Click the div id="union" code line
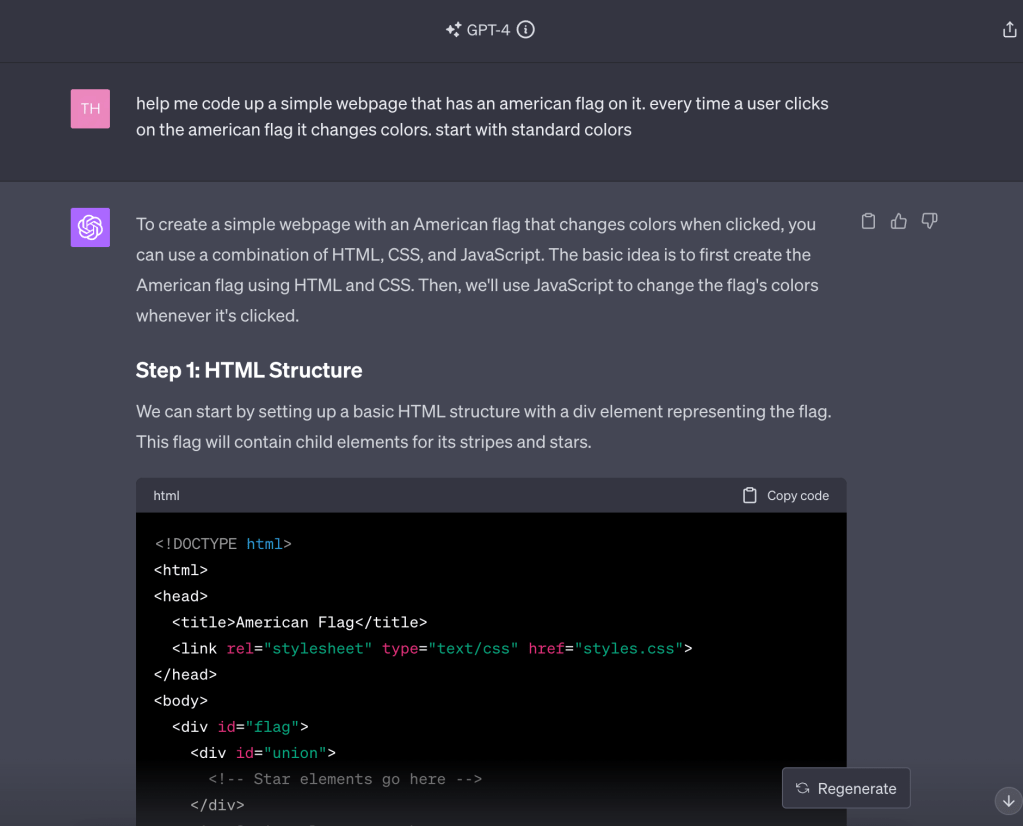Viewport: 1023px width, 826px height. click(263, 752)
